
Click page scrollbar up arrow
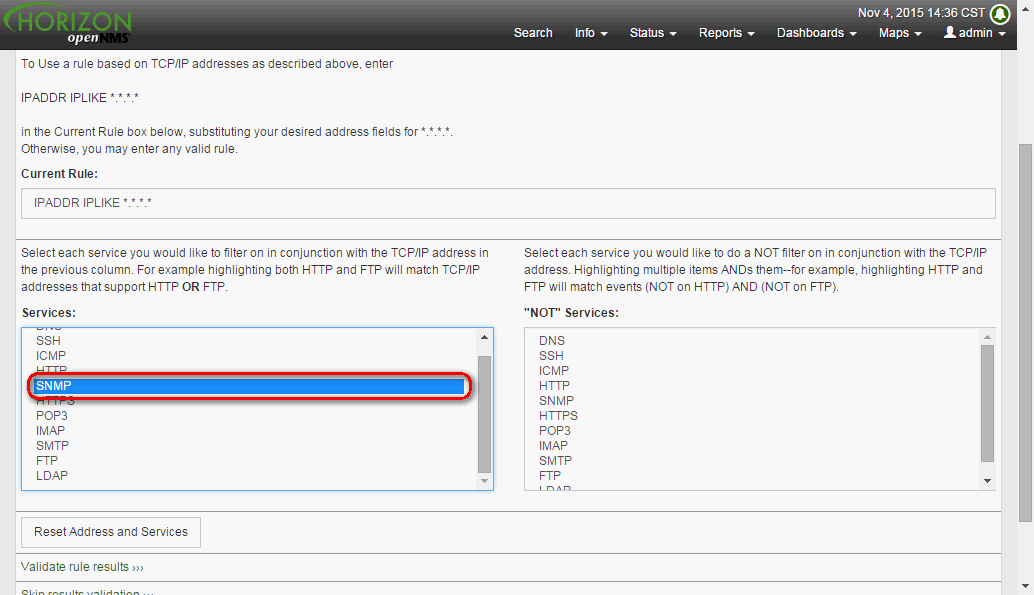point(1025,9)
